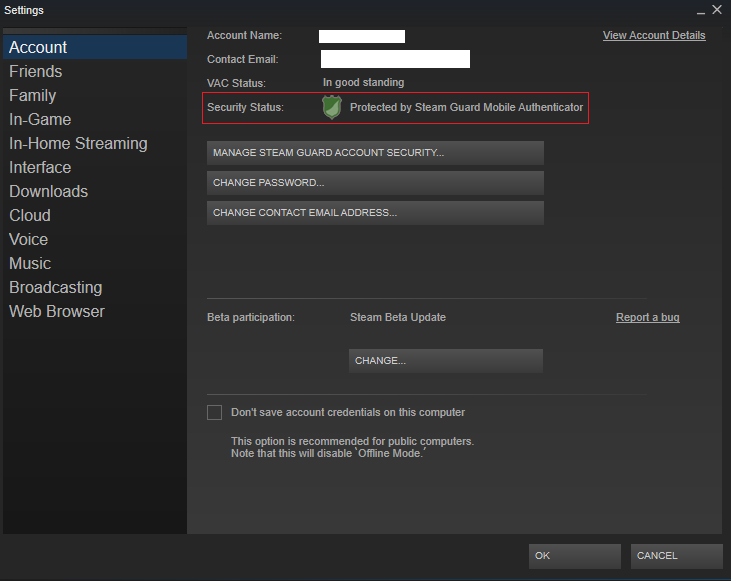Open In-Home Streaming settings
Image resolution: width=731 pixels, height=581 pixels.
tap(78, 144)
